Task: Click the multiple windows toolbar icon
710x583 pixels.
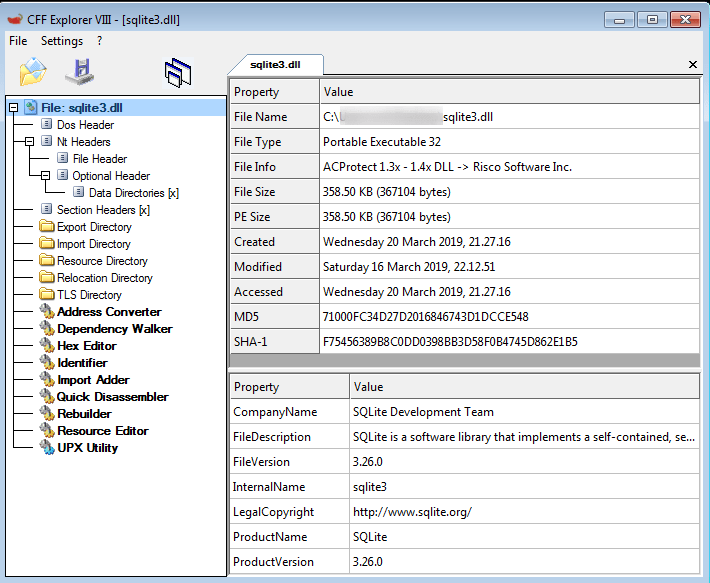Action: pos(177,72)
